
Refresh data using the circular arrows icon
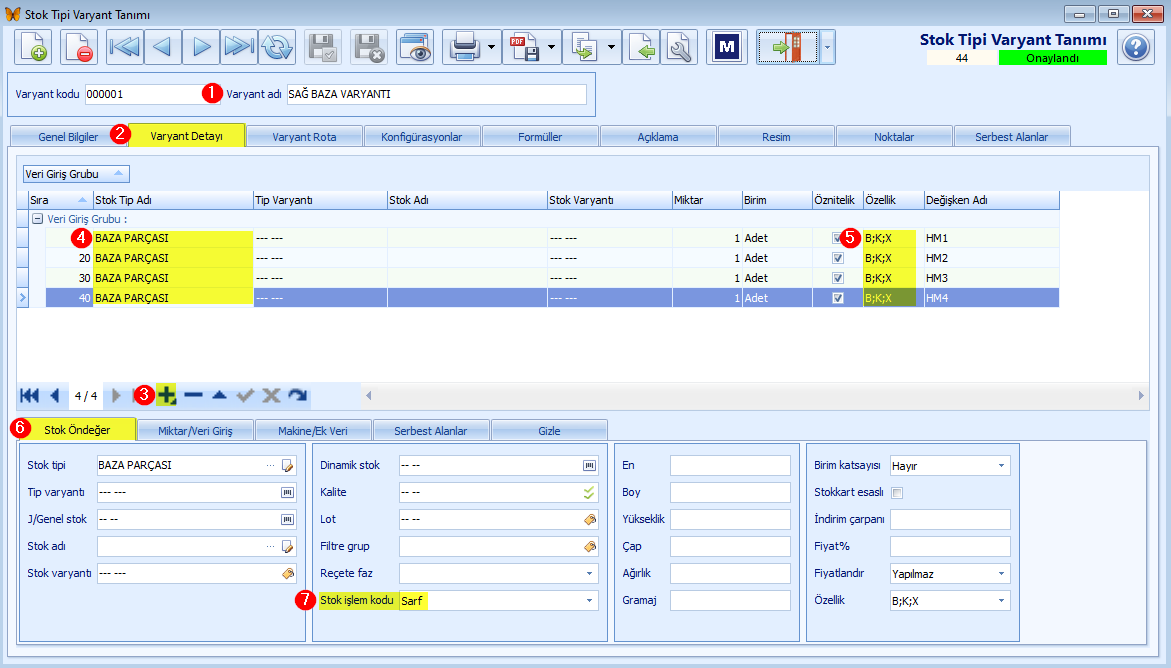277,48
